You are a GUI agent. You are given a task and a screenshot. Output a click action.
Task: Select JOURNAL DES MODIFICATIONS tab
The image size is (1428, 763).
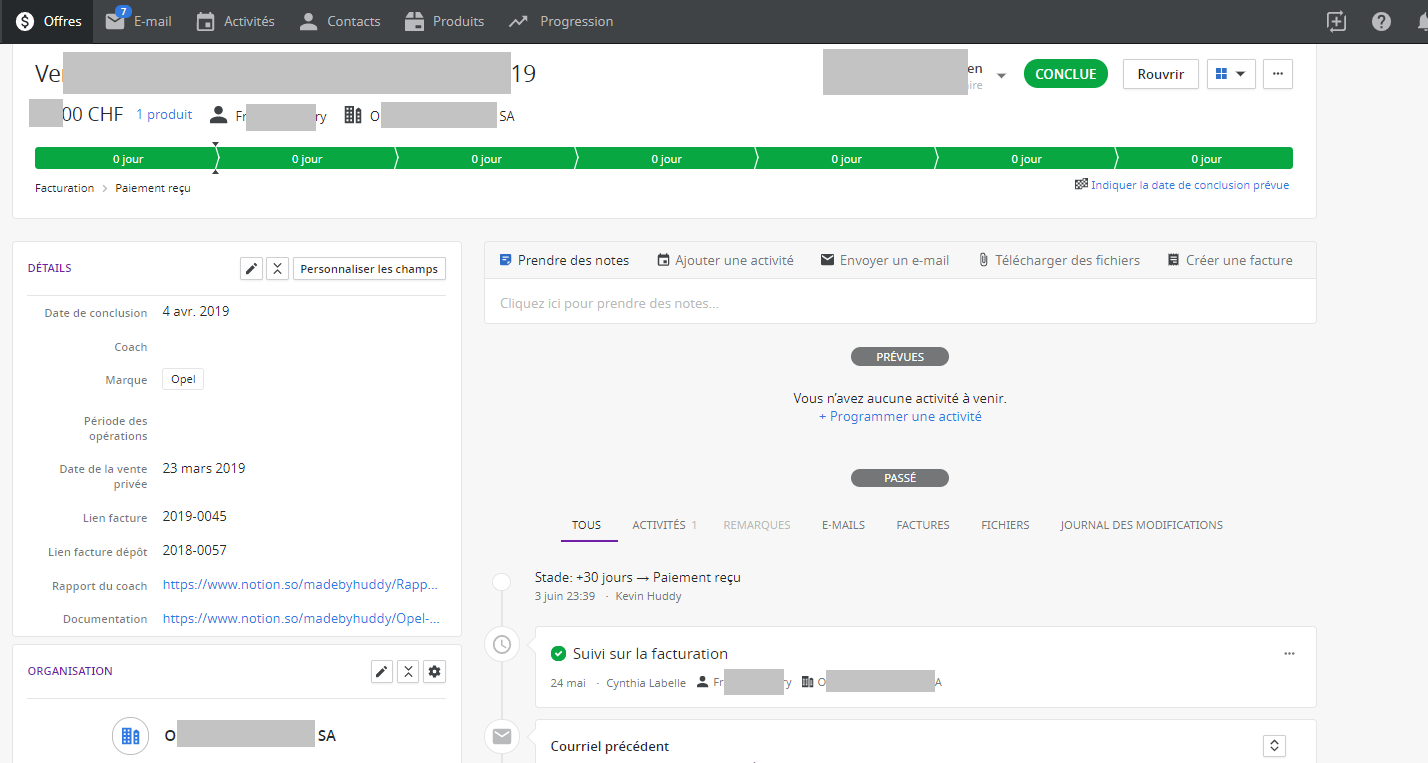pyautogui.click(x=1141, y=525)
